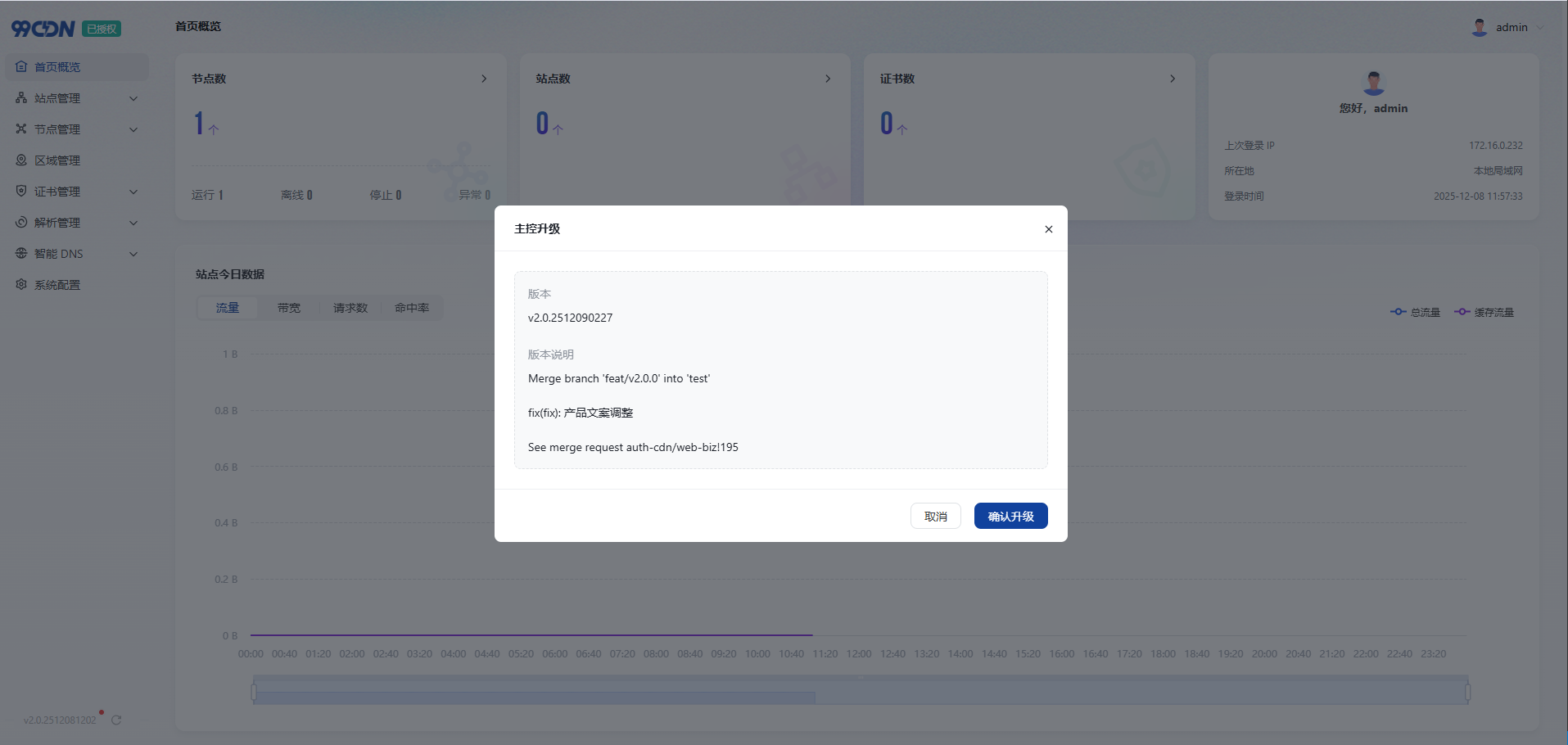Screen dimensions: 1568x745
Task: Cancel the upgrade with 取消
Action: pos(935,516)
